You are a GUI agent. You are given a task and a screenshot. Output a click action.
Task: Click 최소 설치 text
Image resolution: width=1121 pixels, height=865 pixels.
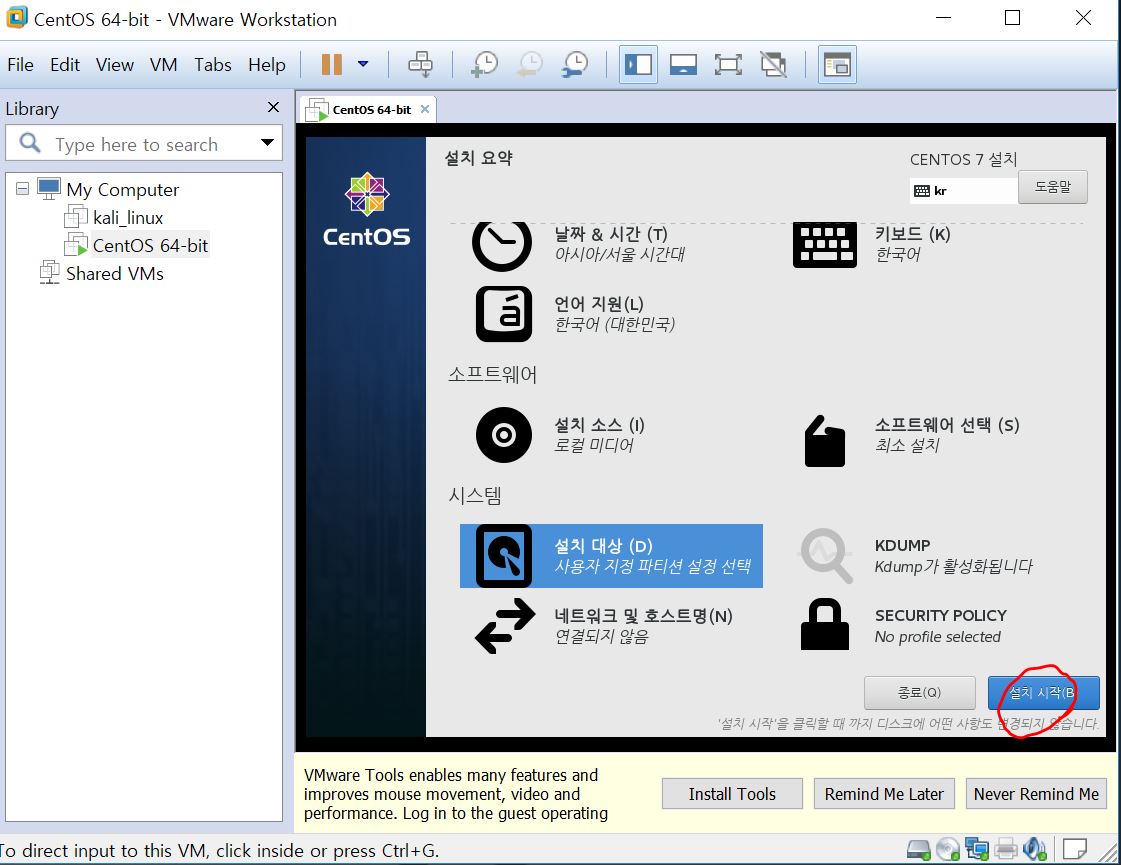[907, 445]
